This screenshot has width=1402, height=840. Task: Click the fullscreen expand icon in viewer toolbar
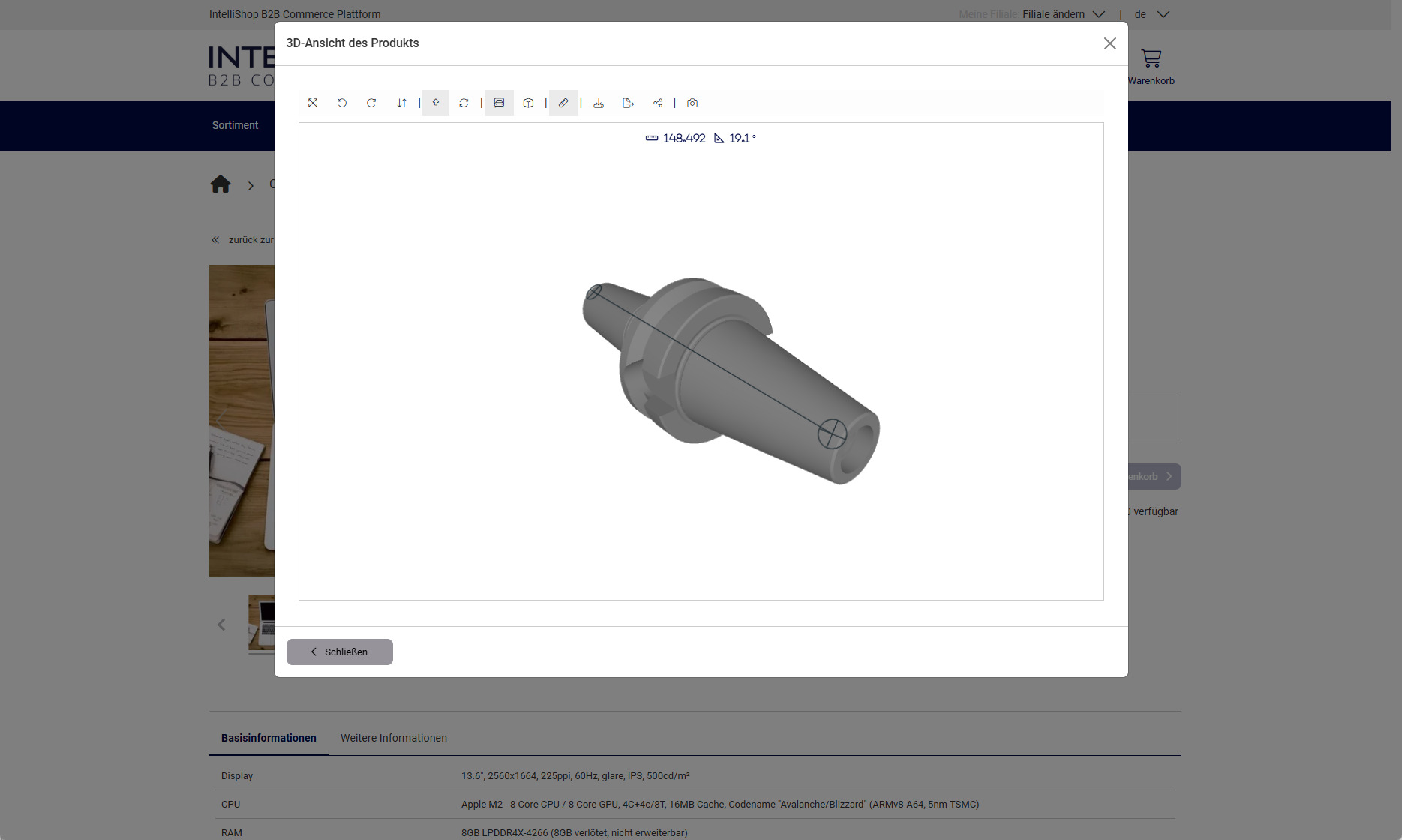(313, 103)
